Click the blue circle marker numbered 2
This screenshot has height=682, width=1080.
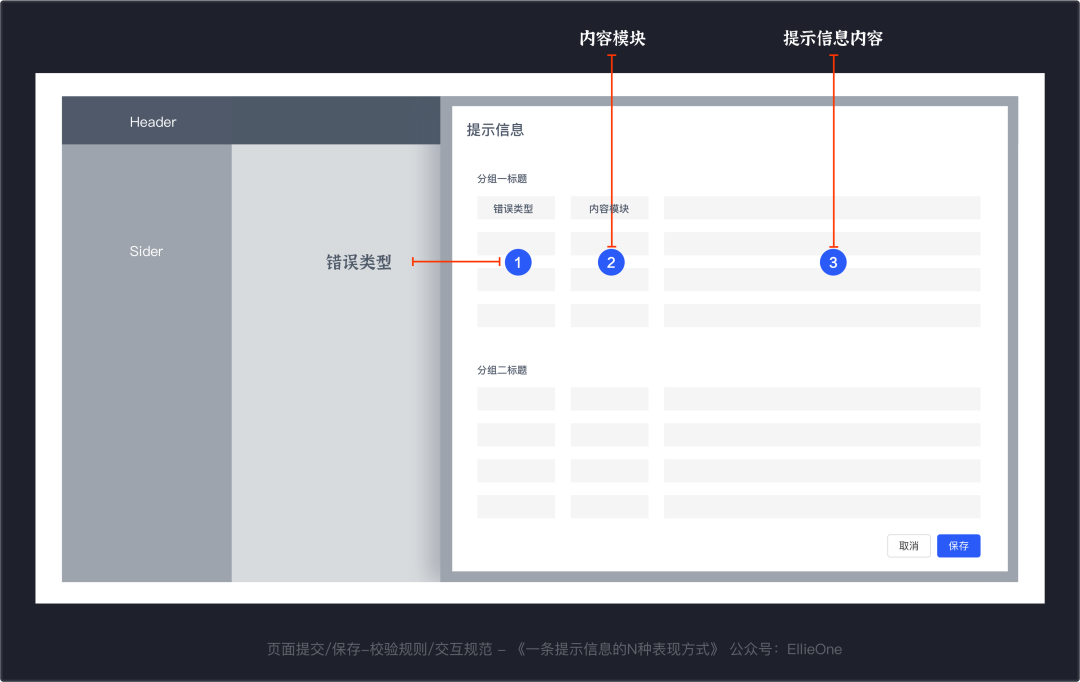point(611,262)
